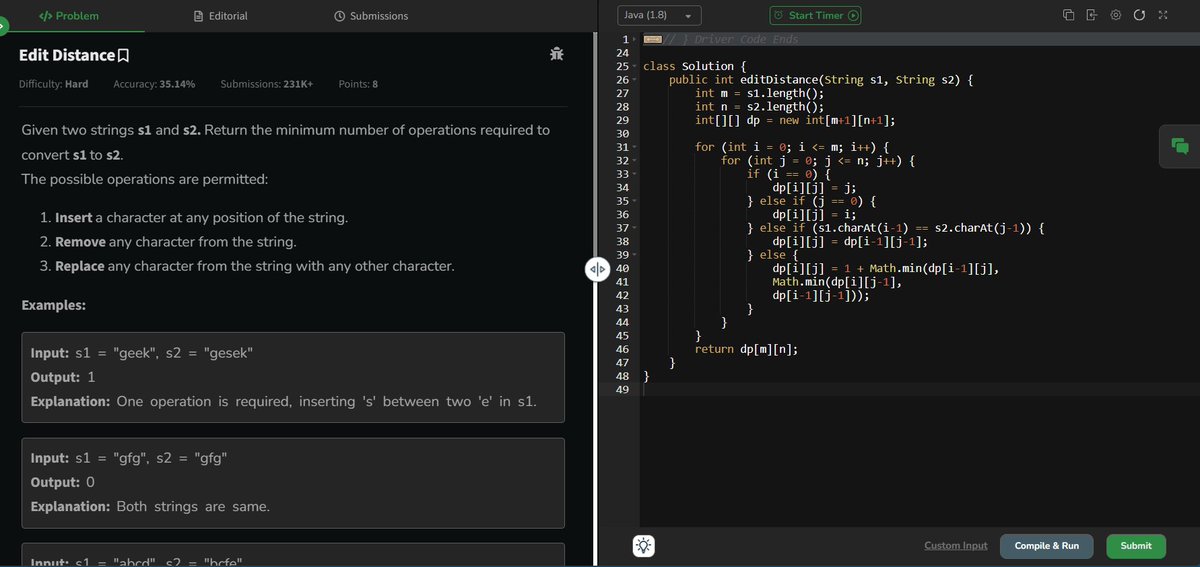Click 'Explanation: Both strings are same.'

150,507
